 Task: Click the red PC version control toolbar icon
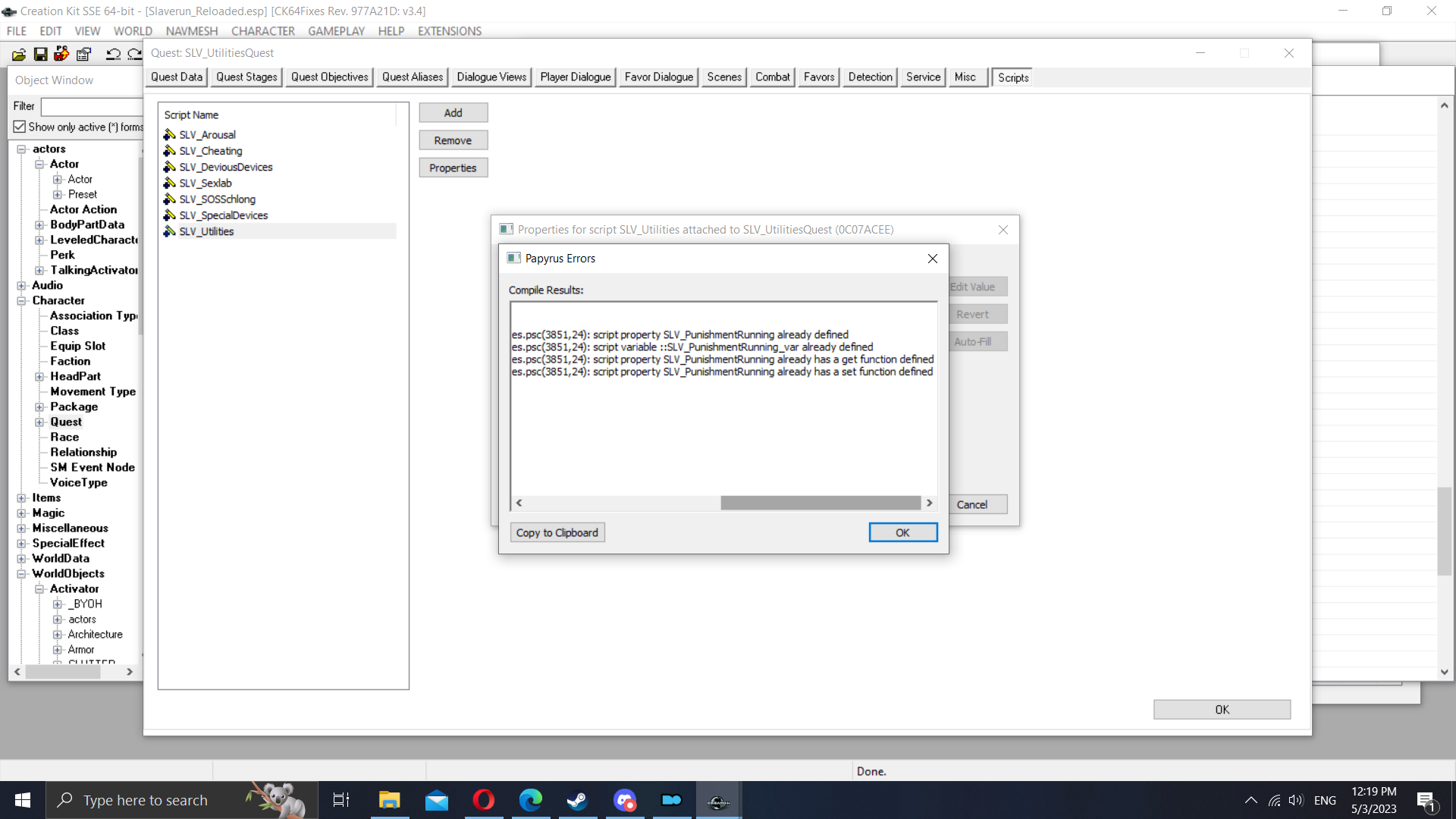[61, 54]
